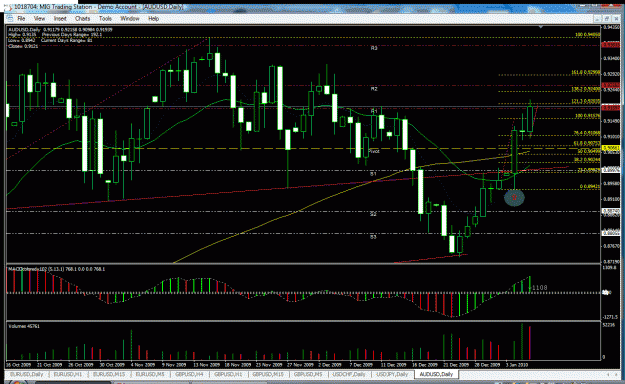
Task: Click the AUDUSD,Daily chart header text
Action: point(61,30)
